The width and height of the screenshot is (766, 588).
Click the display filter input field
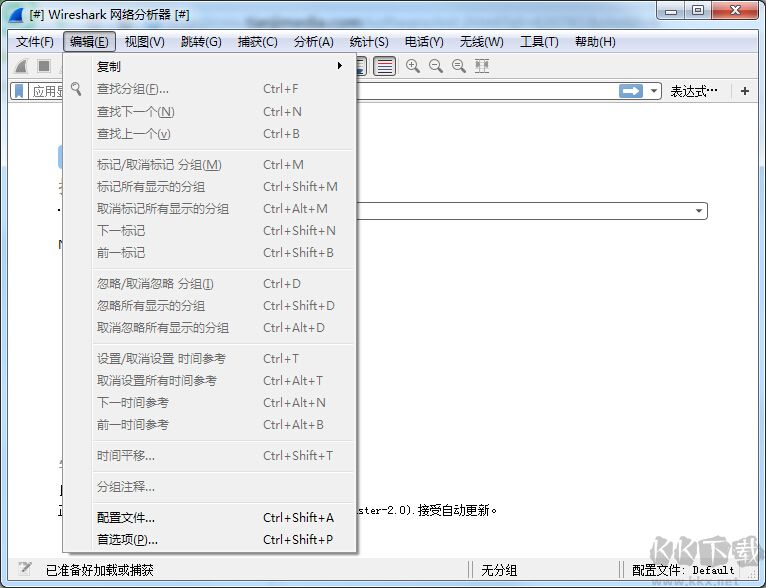[x=486, y=91]
